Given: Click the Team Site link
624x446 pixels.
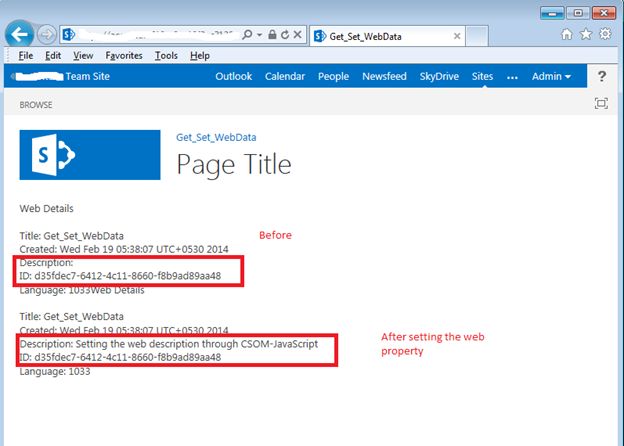Looking at the screenshot, I should pyautogui.click(x=88, y=76).
